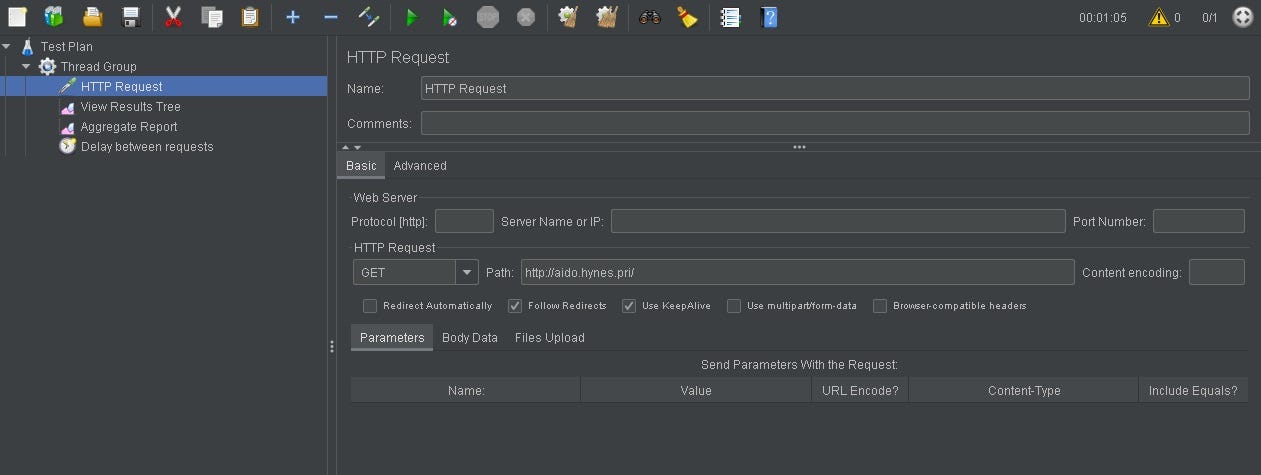The height and width of the screenshot is (475, 1261).
Task: Select HTTP Request in the tree
Action: [121, 86]
